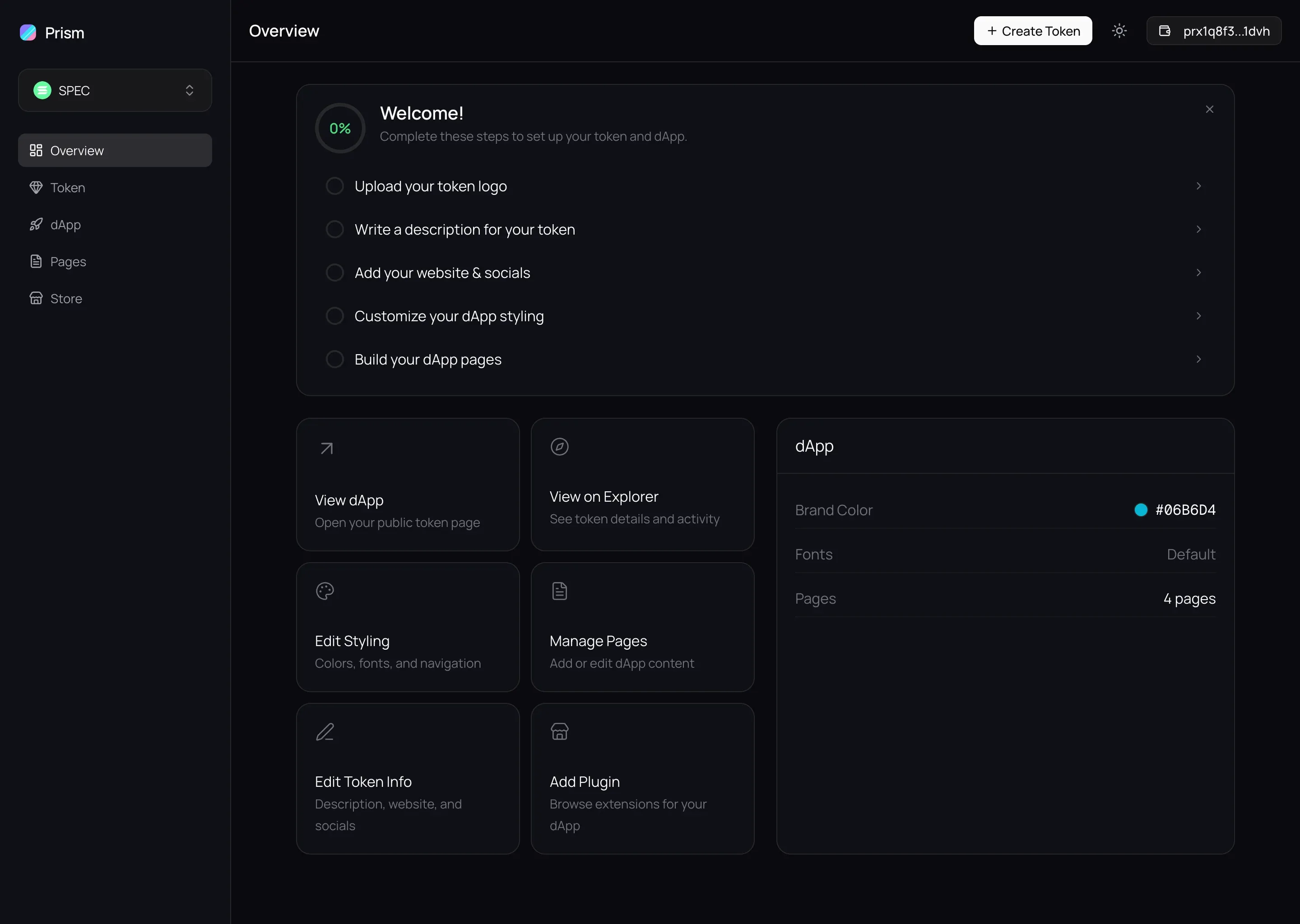Toggle light theme with sun icon

(1119, 31)
